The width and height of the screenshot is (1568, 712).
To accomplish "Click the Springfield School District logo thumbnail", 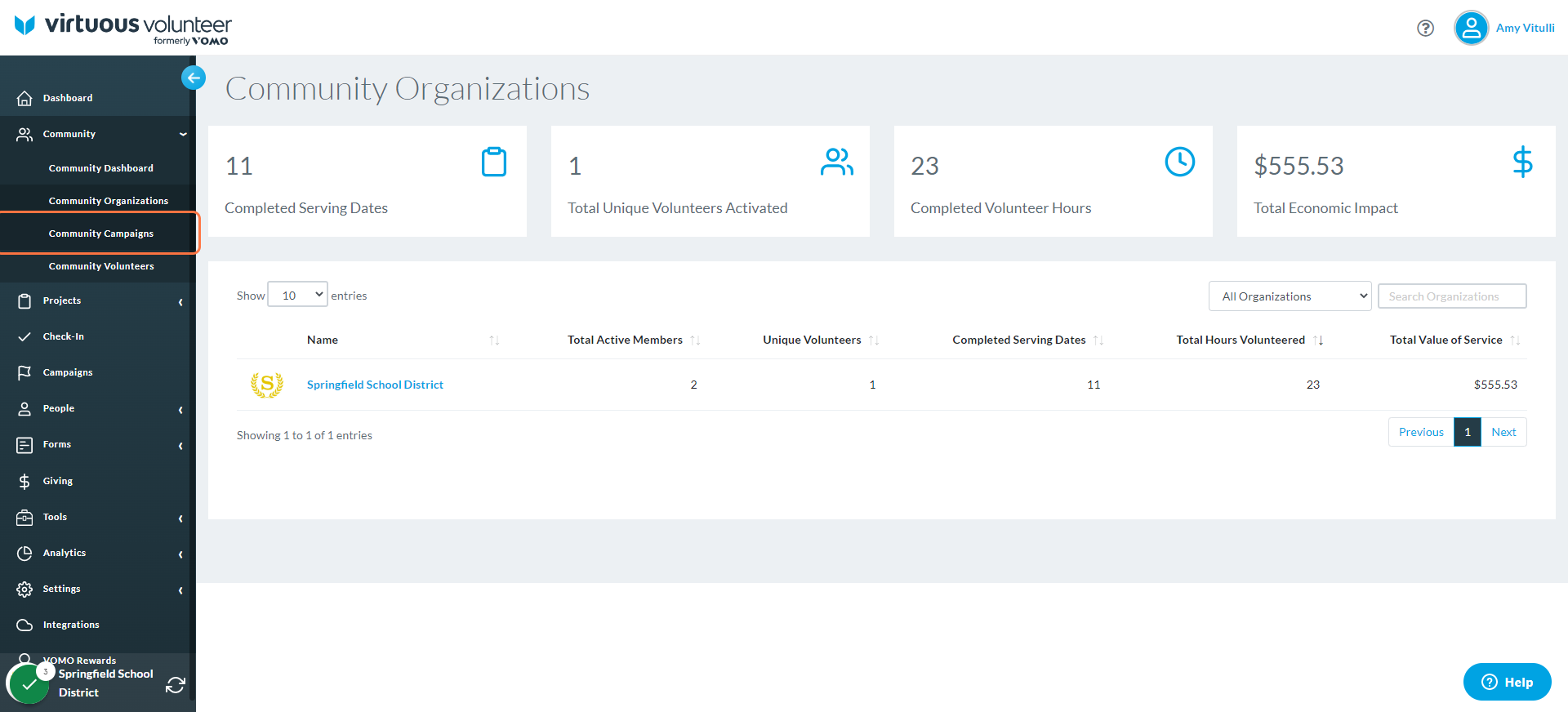I will click(267, 385).
